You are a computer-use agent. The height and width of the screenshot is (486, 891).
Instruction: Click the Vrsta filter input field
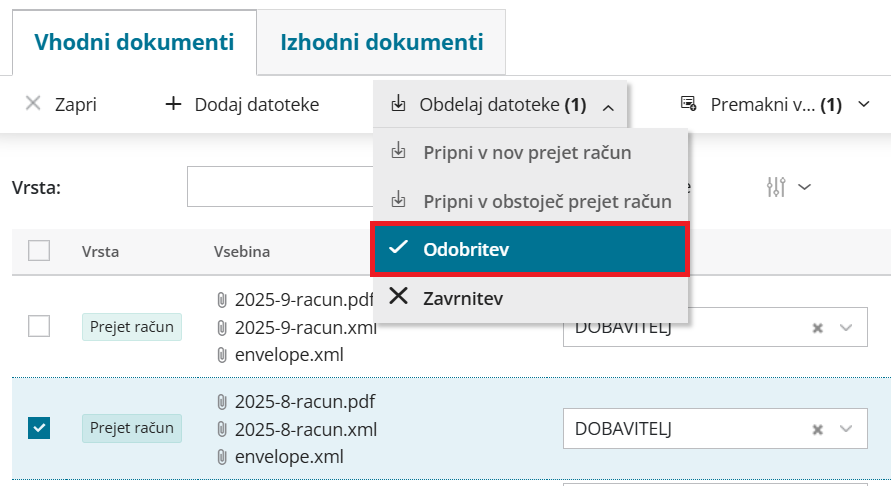[x=280, y=187]
